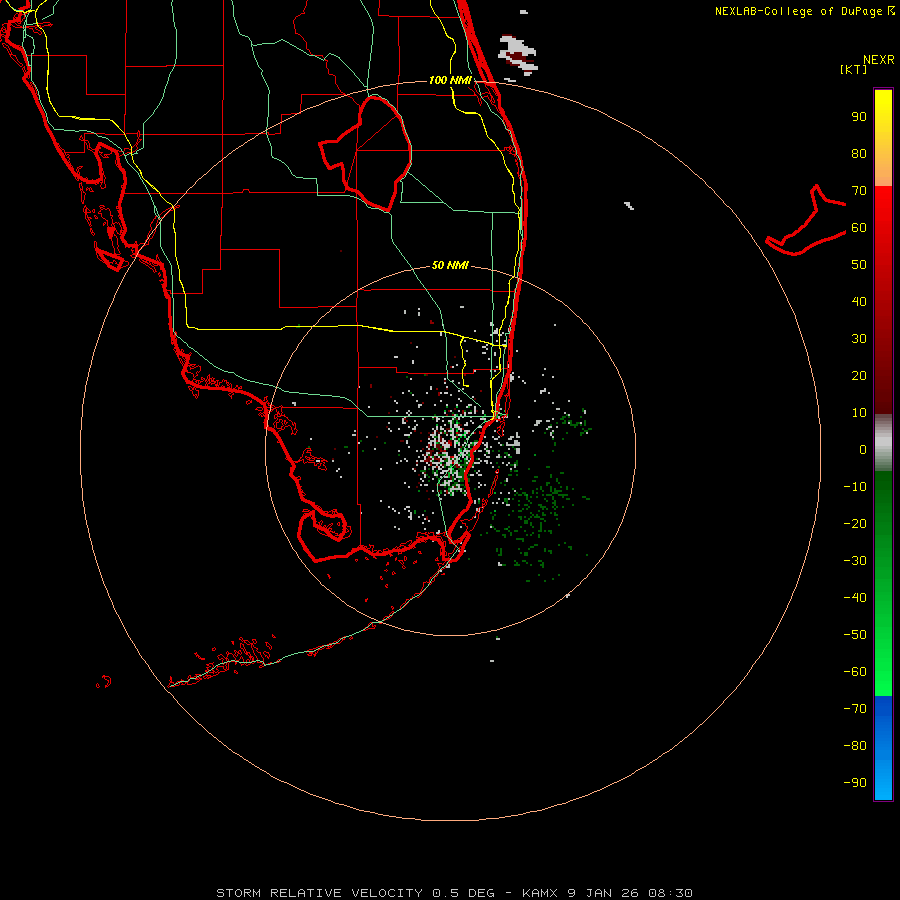Click the 40 kt scale label
Screen dimensions: 900x900
[x=859, y=302]
